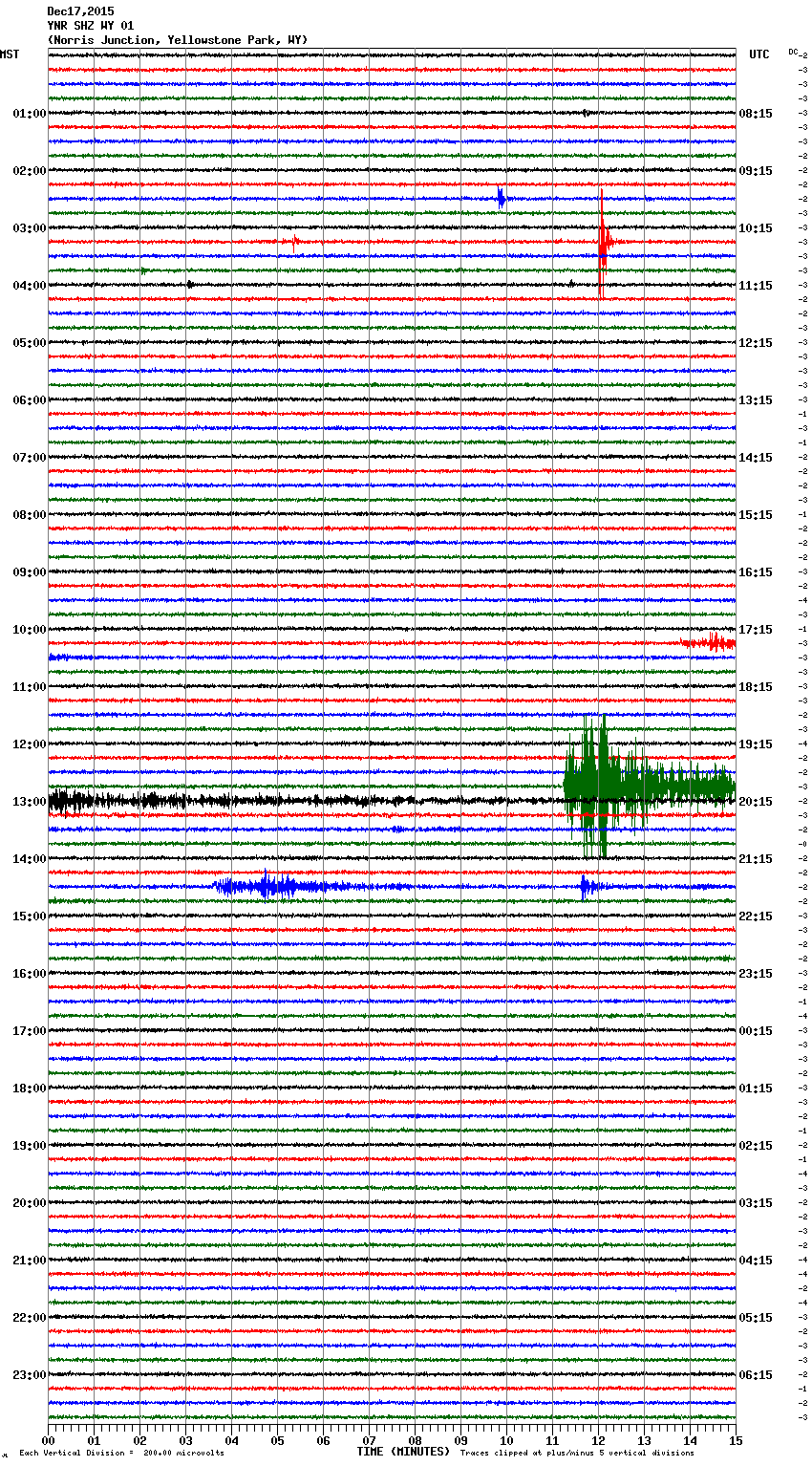Pick the 06:00 MST hour label
The width and height of the screenshot is (812, 1466).
coord(30,400)
